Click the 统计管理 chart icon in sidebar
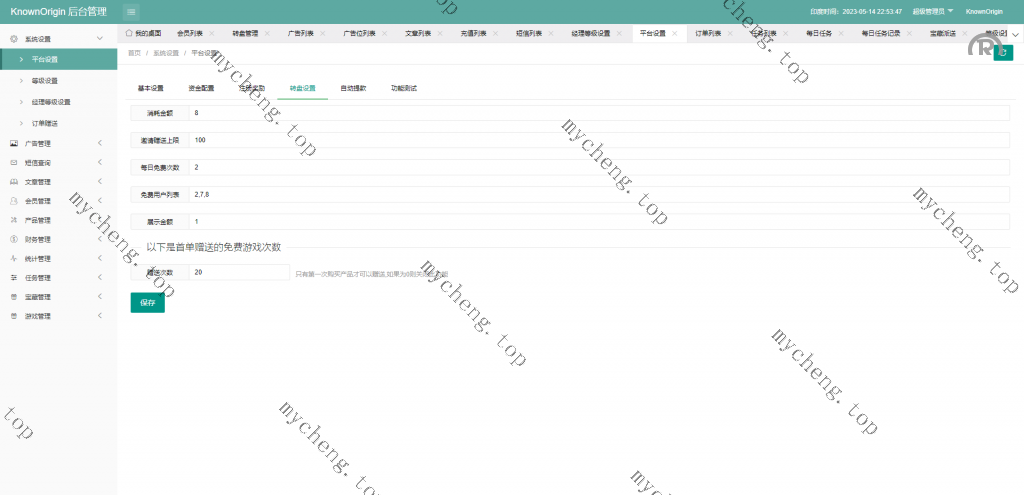1024x495 pixels. [x=14, y=258]
